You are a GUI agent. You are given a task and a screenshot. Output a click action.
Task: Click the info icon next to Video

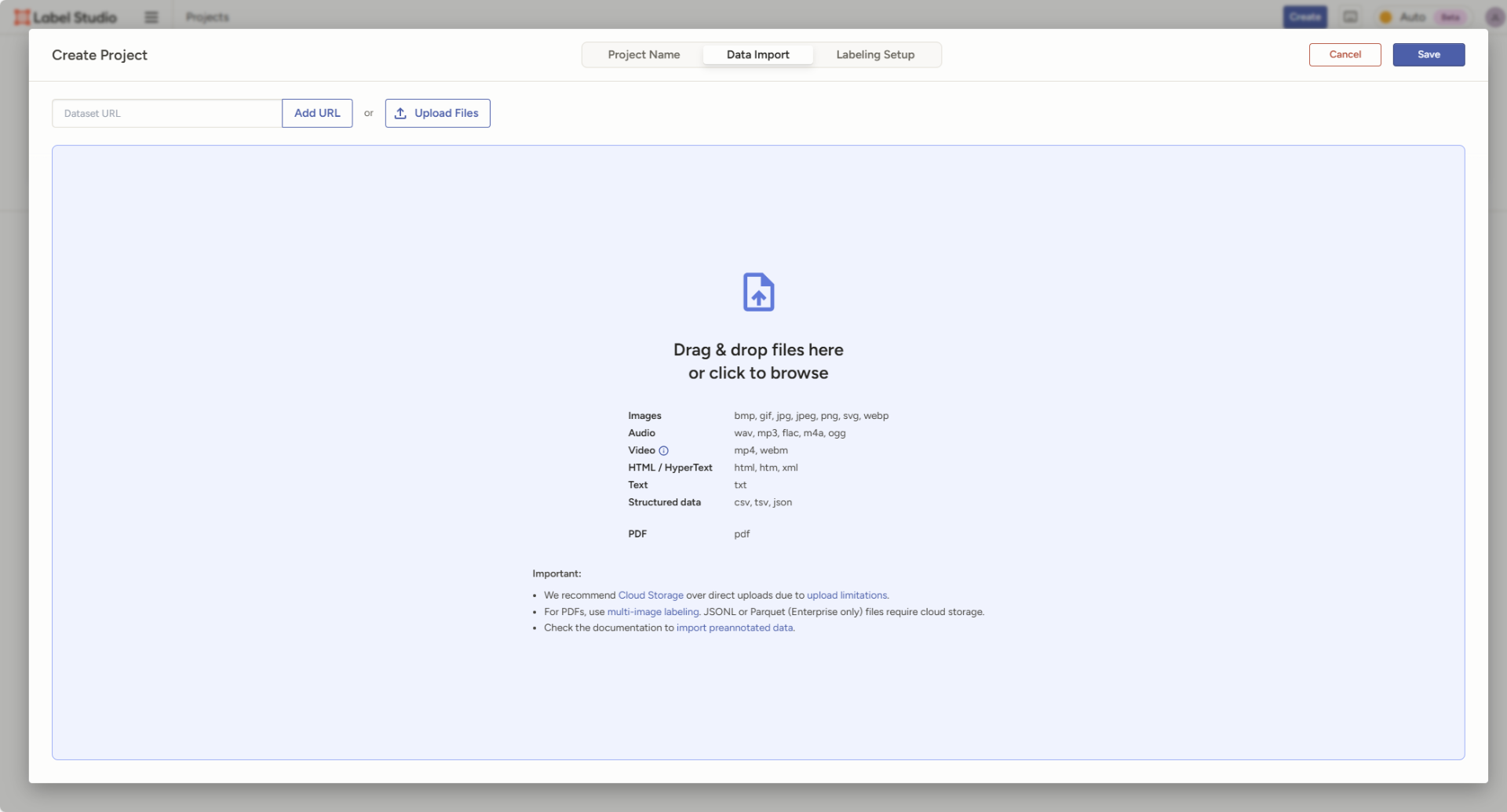pos(663,451)
